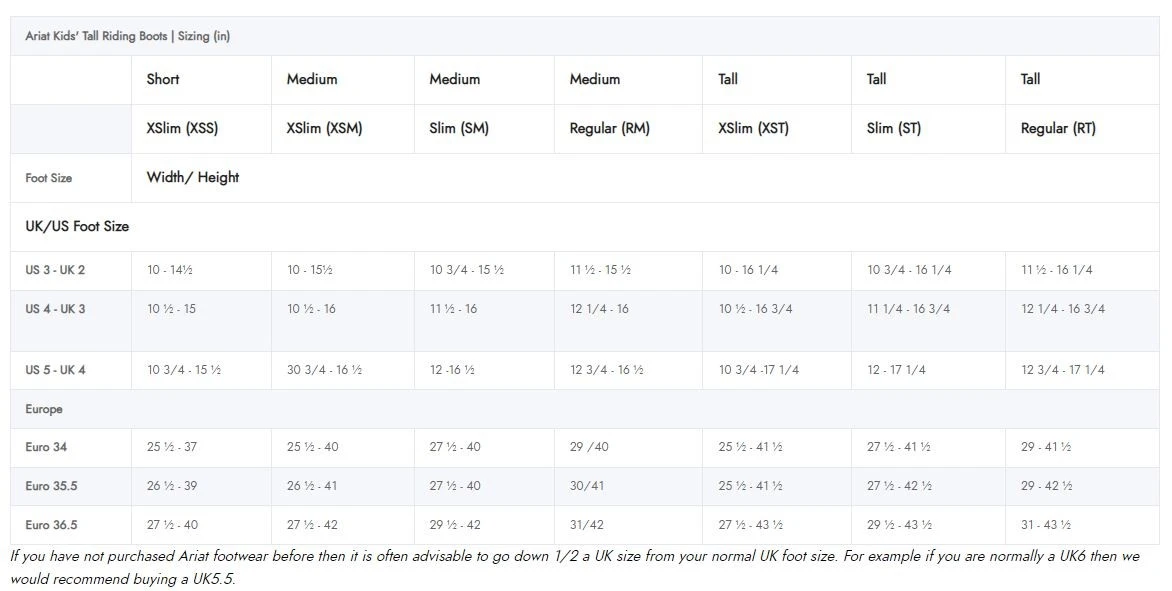Select the '31/42' cell in Euro 36.5 row
Image resolution: width=1172 pixels, height=591 pixels.
click(x=586, y=525)
